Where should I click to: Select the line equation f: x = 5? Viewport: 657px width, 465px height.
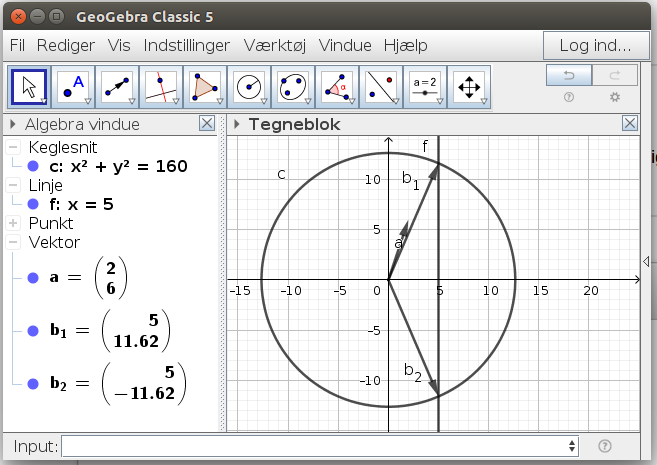click(81, 204)
